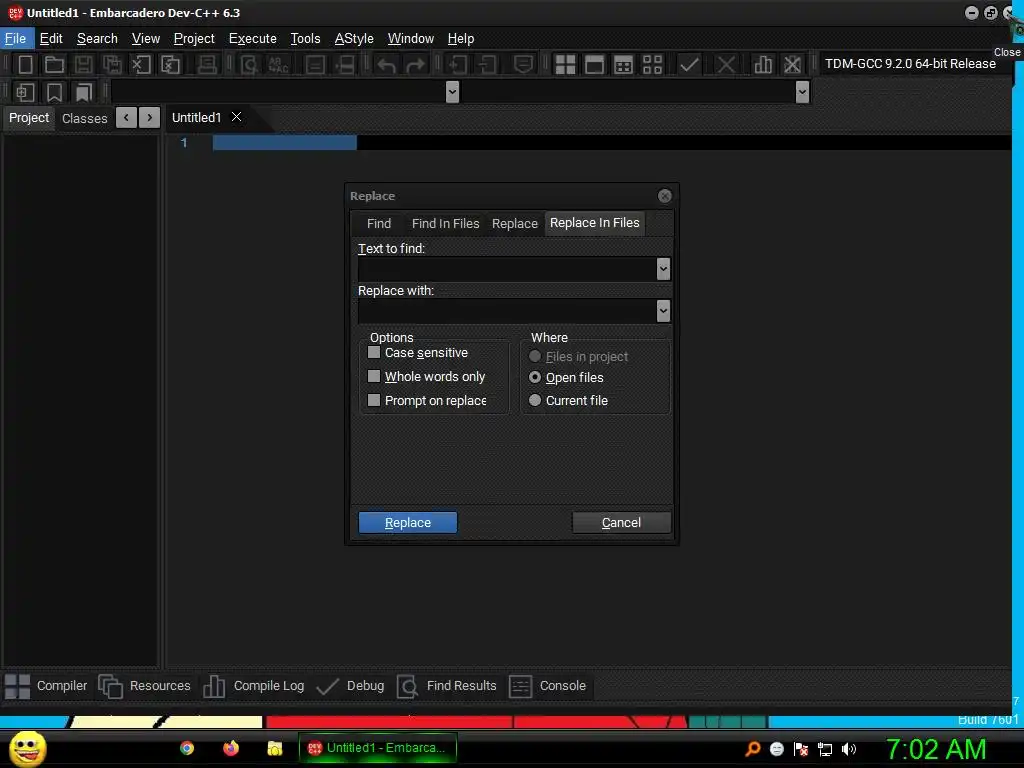Open the Console bottom tab
This screenshot has height=768, width=1024.
(x=547, y=686)
